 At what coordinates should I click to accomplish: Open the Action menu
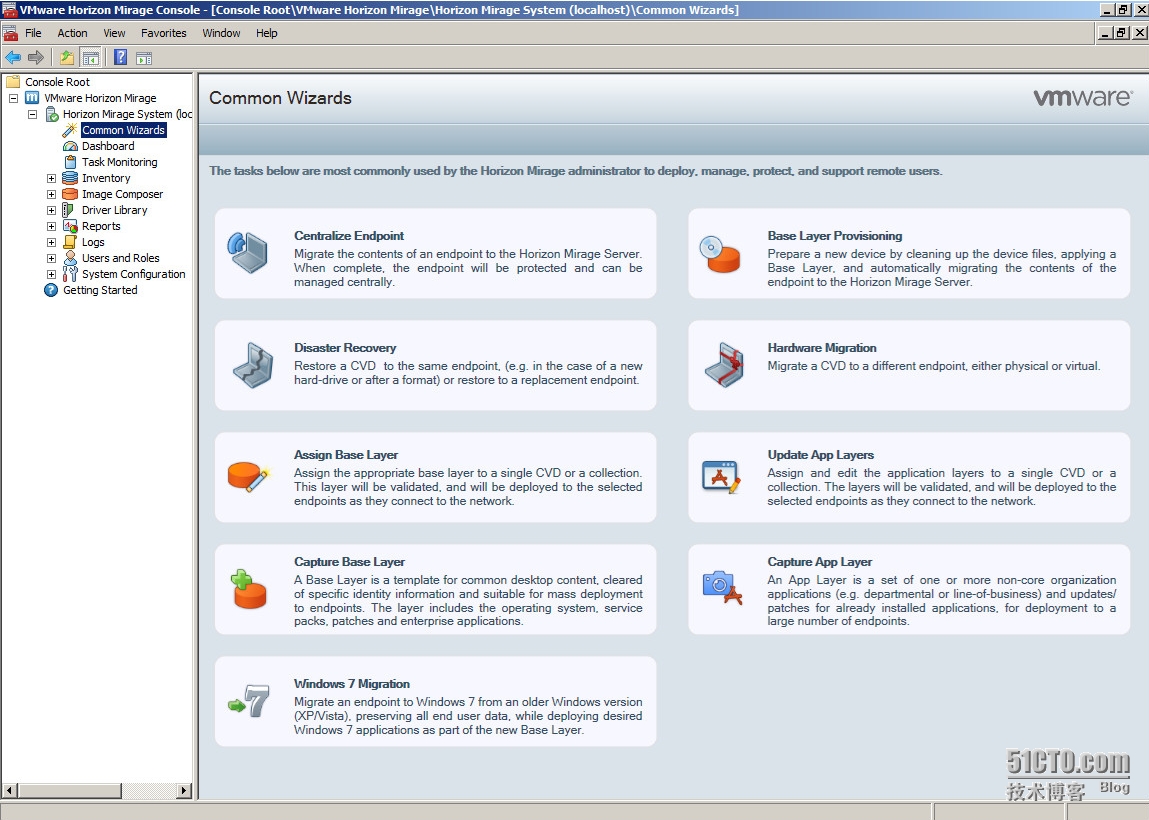click(x=73, y=33)
